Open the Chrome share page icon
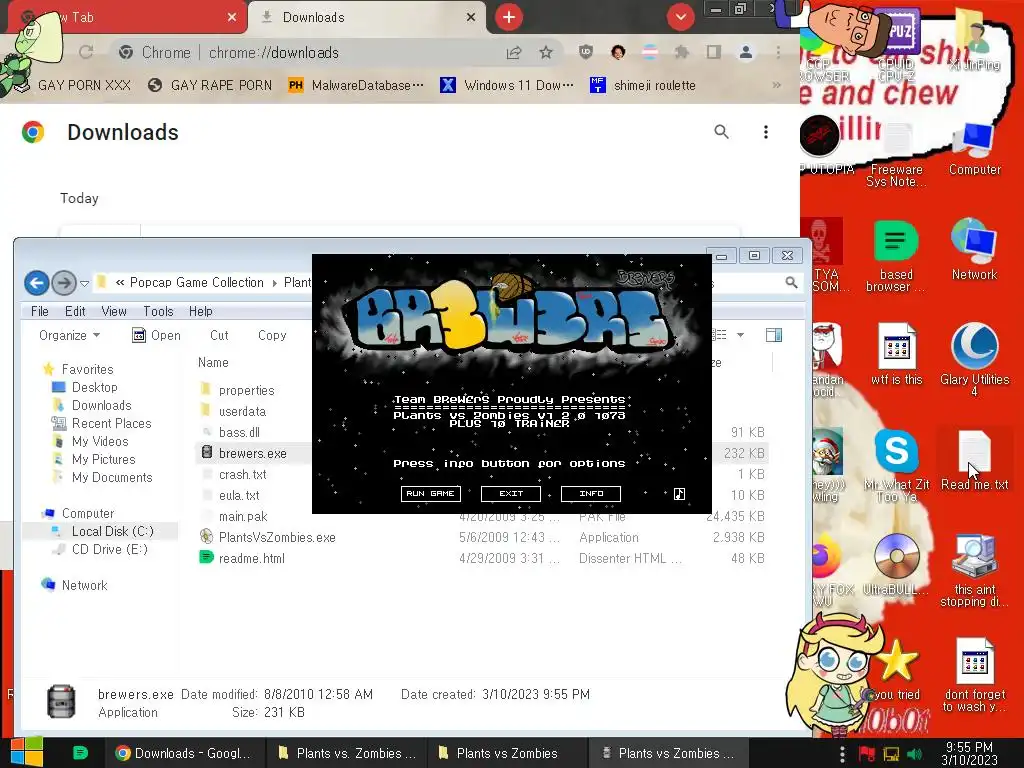Image resolution: width=1024 pixels, height=768 pixels. (514, 52)
